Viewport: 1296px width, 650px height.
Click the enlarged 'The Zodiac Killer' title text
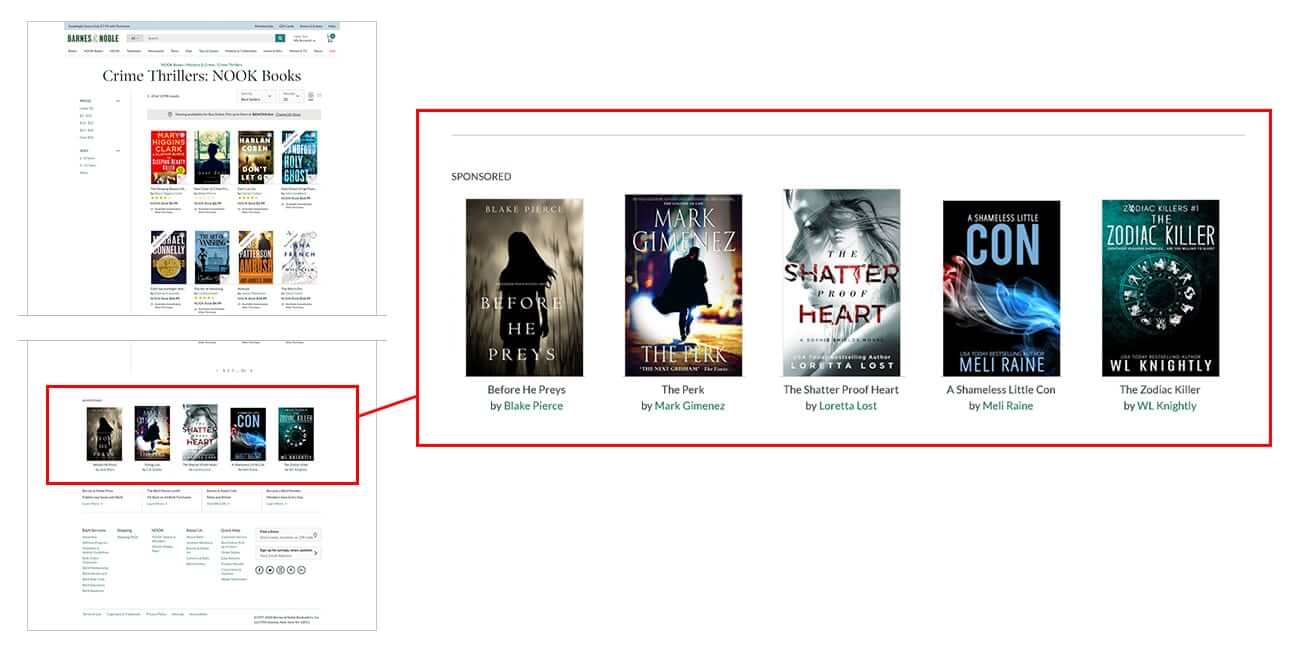tap(1160, 390)
